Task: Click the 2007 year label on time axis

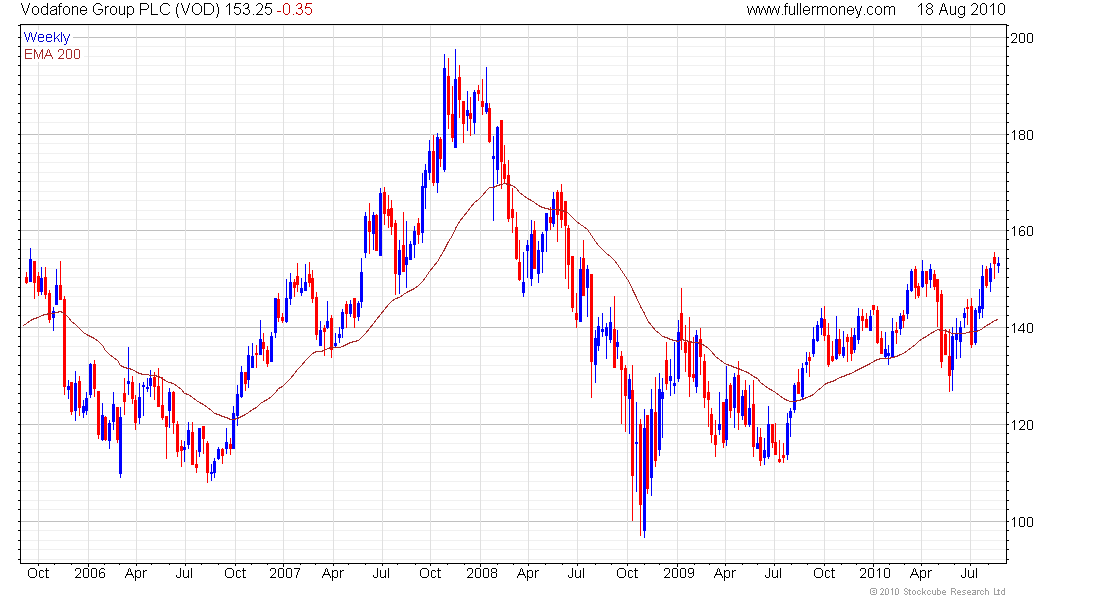Action: click(285, 574)
